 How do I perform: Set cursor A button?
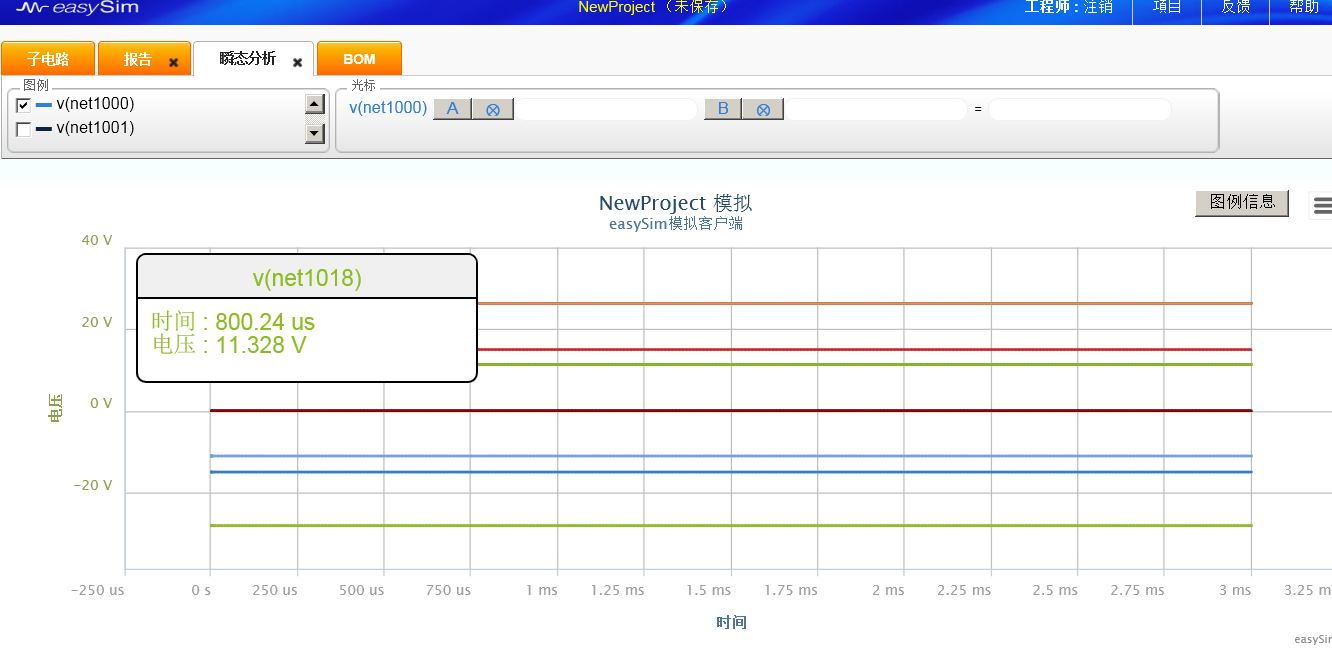click(453, 109)
